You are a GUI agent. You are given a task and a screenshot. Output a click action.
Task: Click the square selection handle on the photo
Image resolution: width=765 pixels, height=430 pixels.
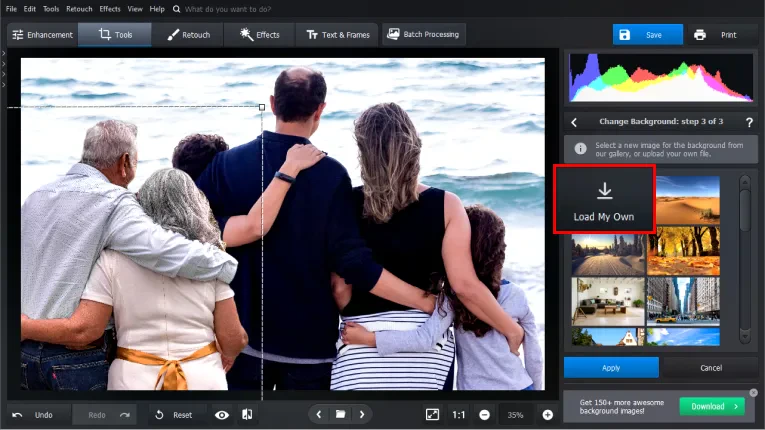coord(262,107)
